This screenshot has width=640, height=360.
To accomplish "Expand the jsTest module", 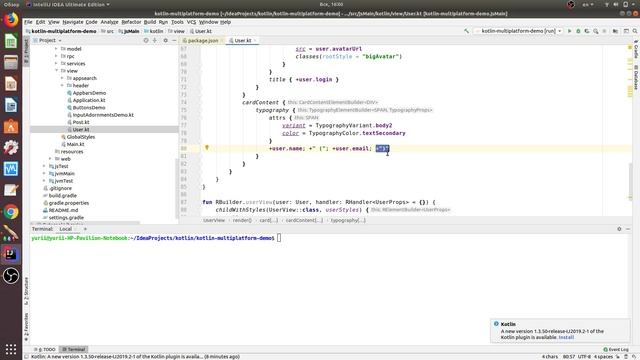I will click(x=44, y=167).
